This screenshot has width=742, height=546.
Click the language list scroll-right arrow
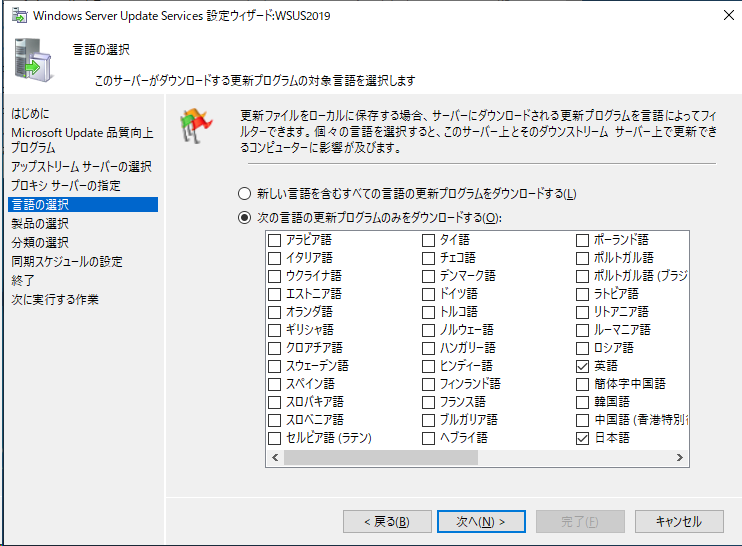680,458
